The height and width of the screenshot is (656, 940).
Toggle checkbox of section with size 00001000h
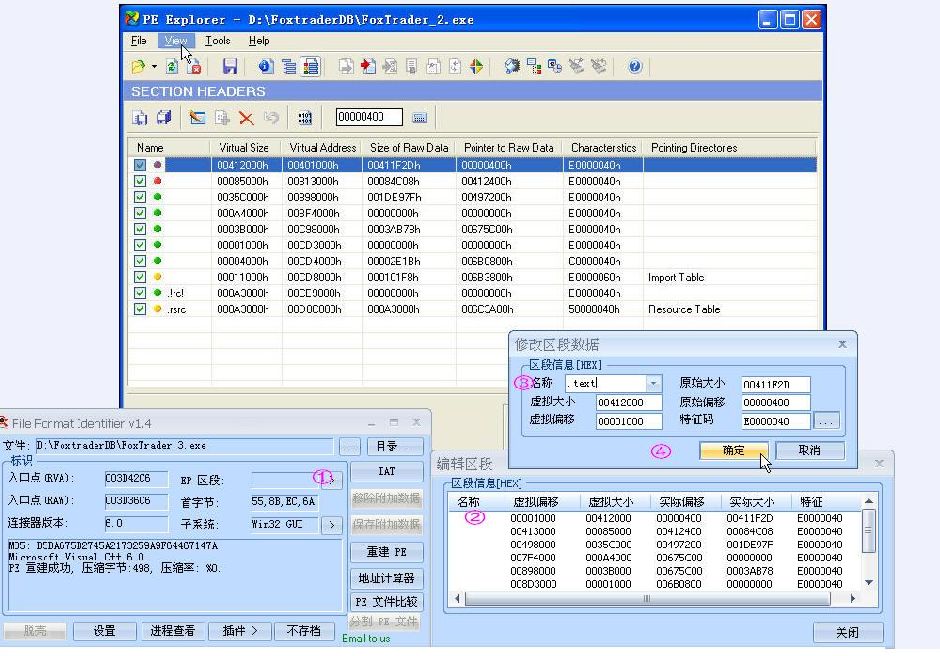coord(140,245)
